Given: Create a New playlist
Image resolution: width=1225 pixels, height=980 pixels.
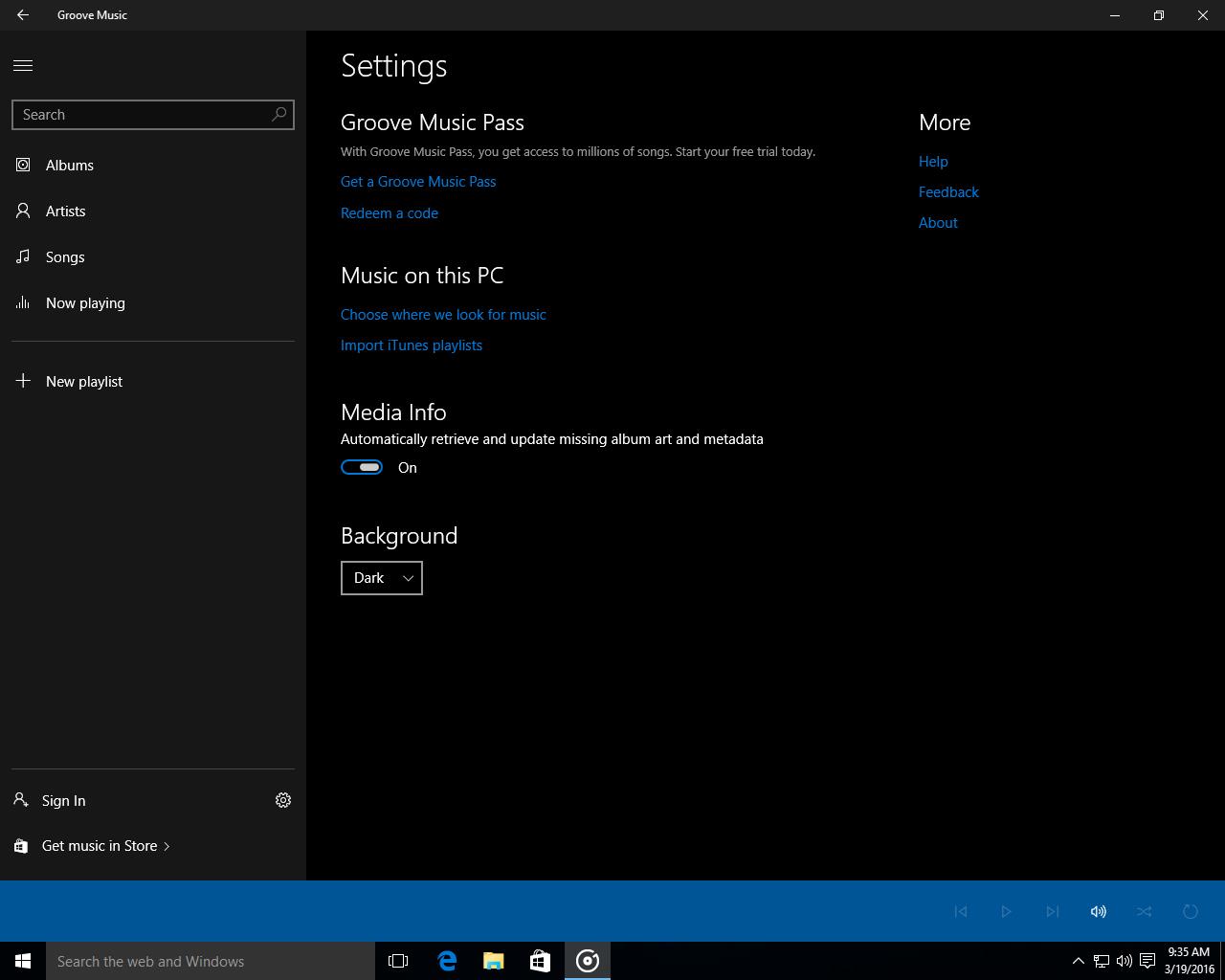Looking at the screenshot, I should tap(153, 381).
